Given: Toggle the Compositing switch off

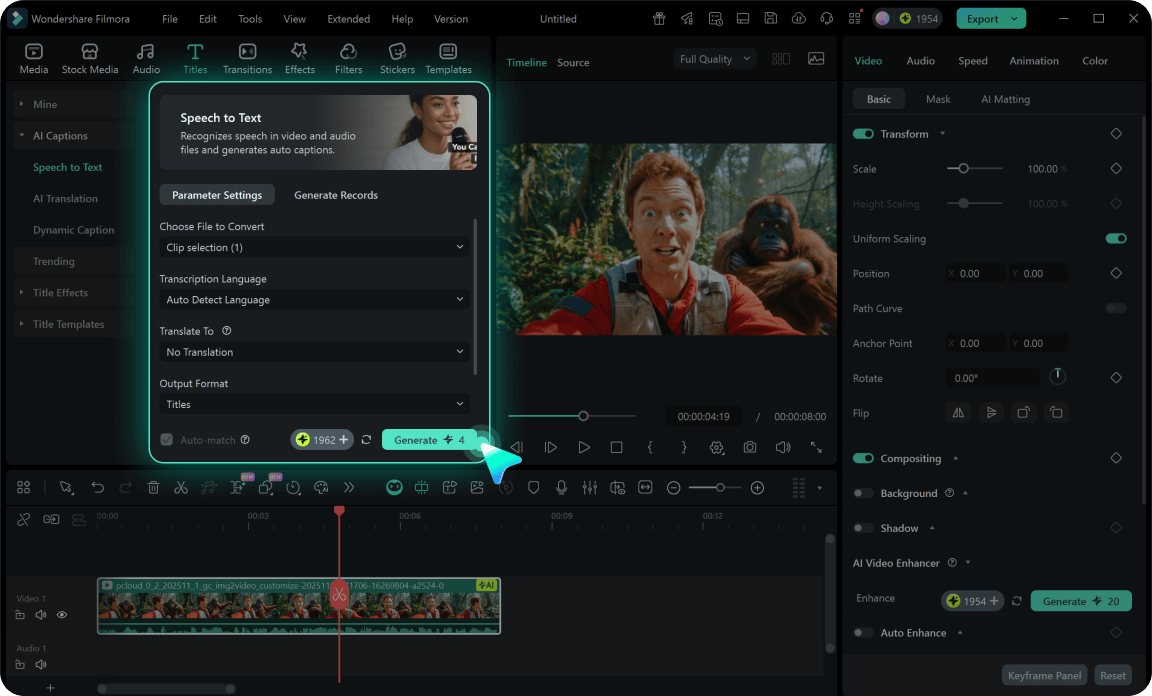Looking at the screenshot, I should click(x=861, y=458).
